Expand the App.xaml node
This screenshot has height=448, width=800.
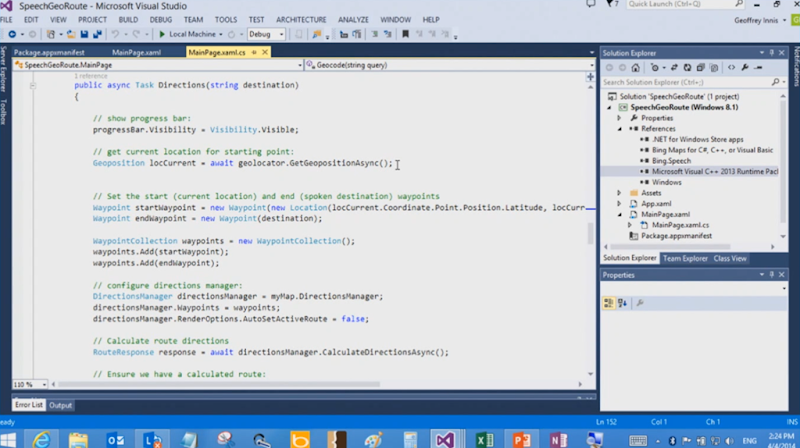(x=619, y=204)
